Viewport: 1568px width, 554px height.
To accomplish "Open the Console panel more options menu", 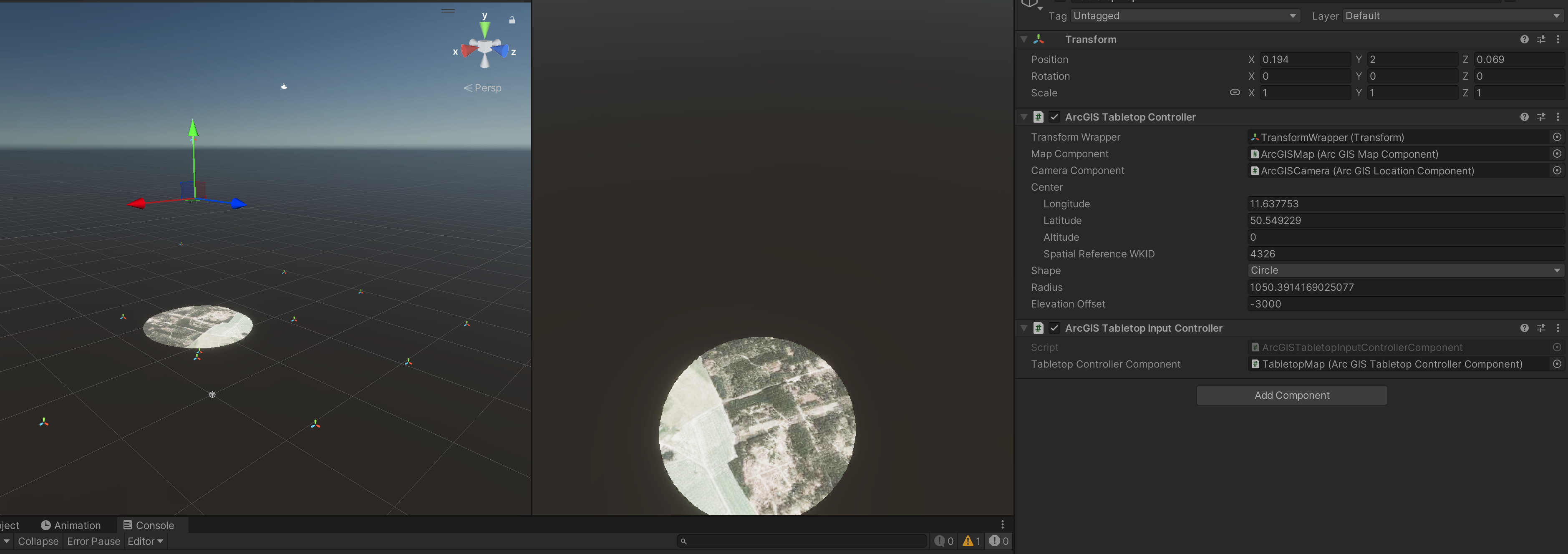I will 1003,525.
